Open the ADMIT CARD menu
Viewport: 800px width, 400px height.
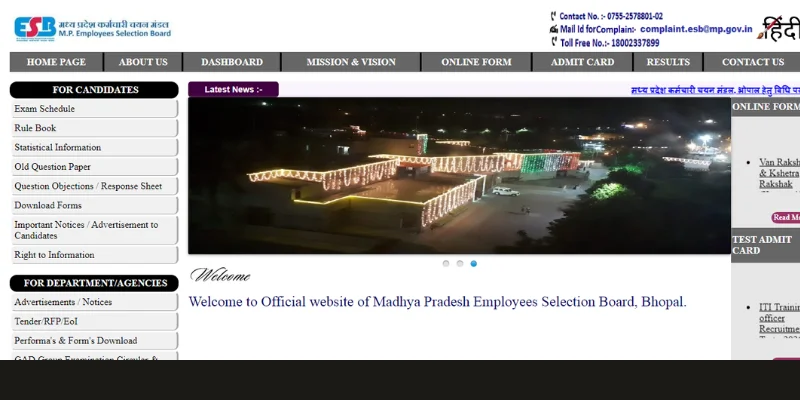click(x=582, y=62)
